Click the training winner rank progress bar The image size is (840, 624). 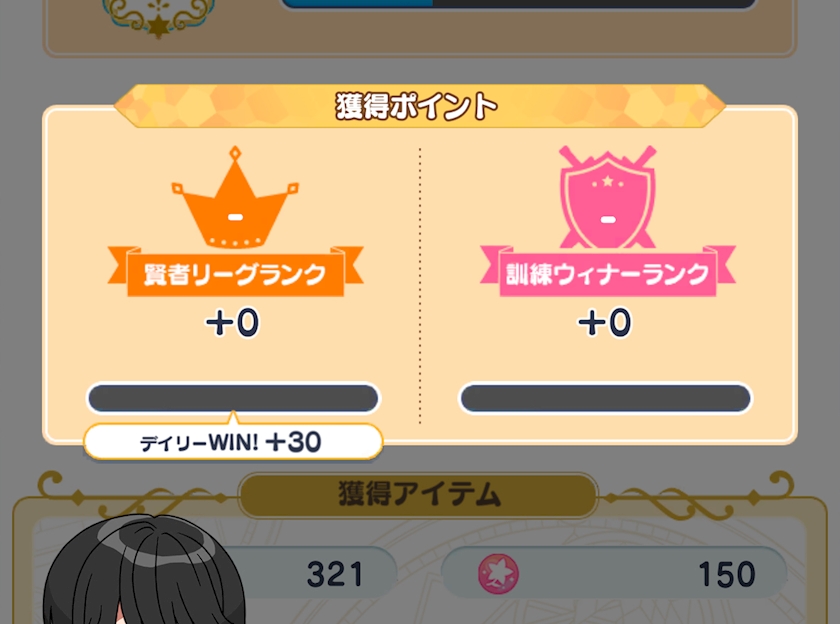coord(606,398)
